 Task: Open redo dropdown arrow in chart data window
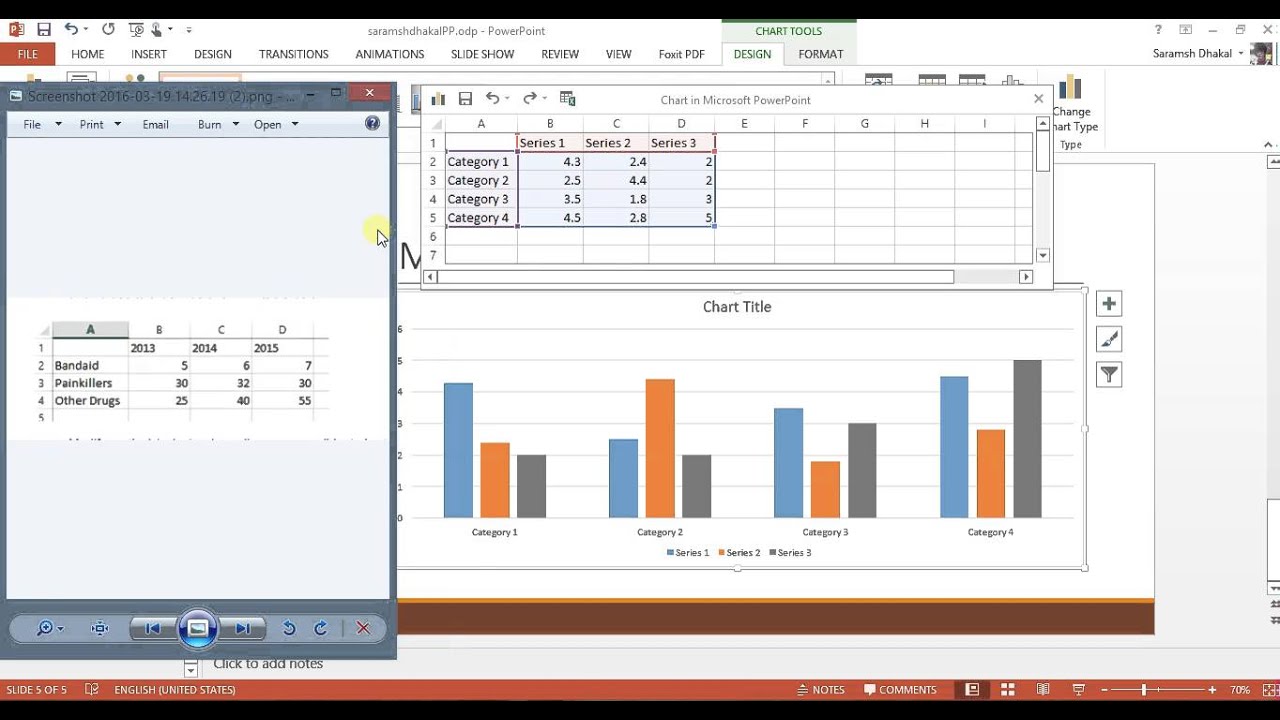[x=544, y=98]
